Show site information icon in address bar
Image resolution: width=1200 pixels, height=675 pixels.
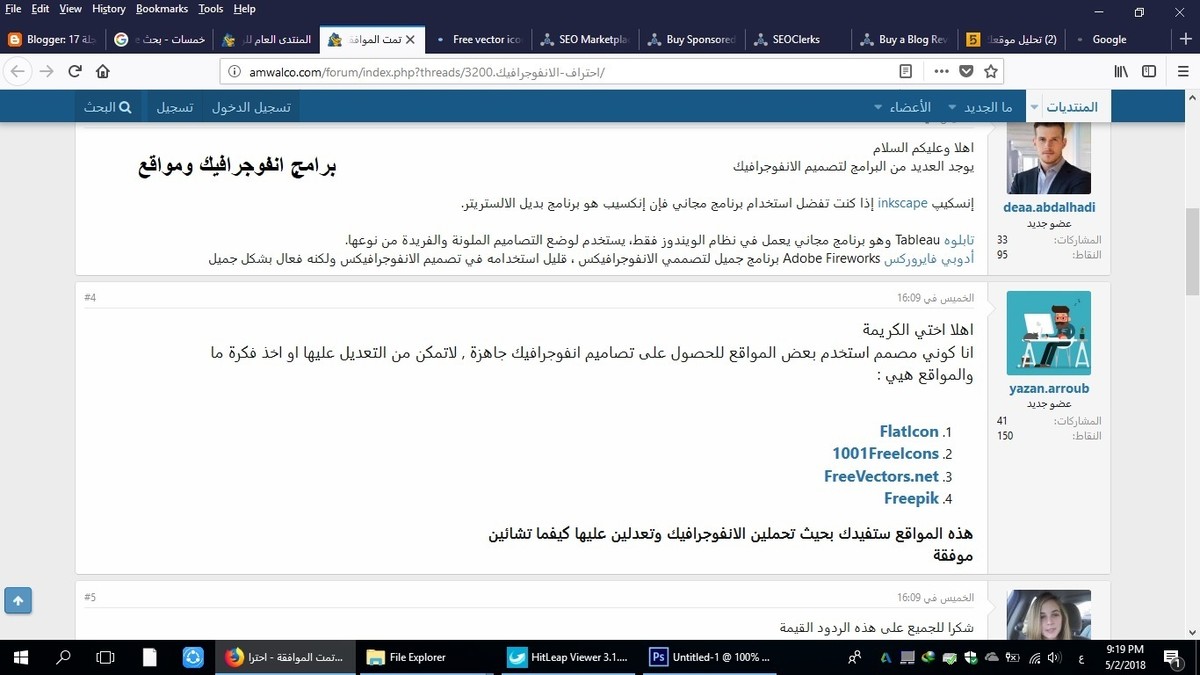tap(234, 71)
